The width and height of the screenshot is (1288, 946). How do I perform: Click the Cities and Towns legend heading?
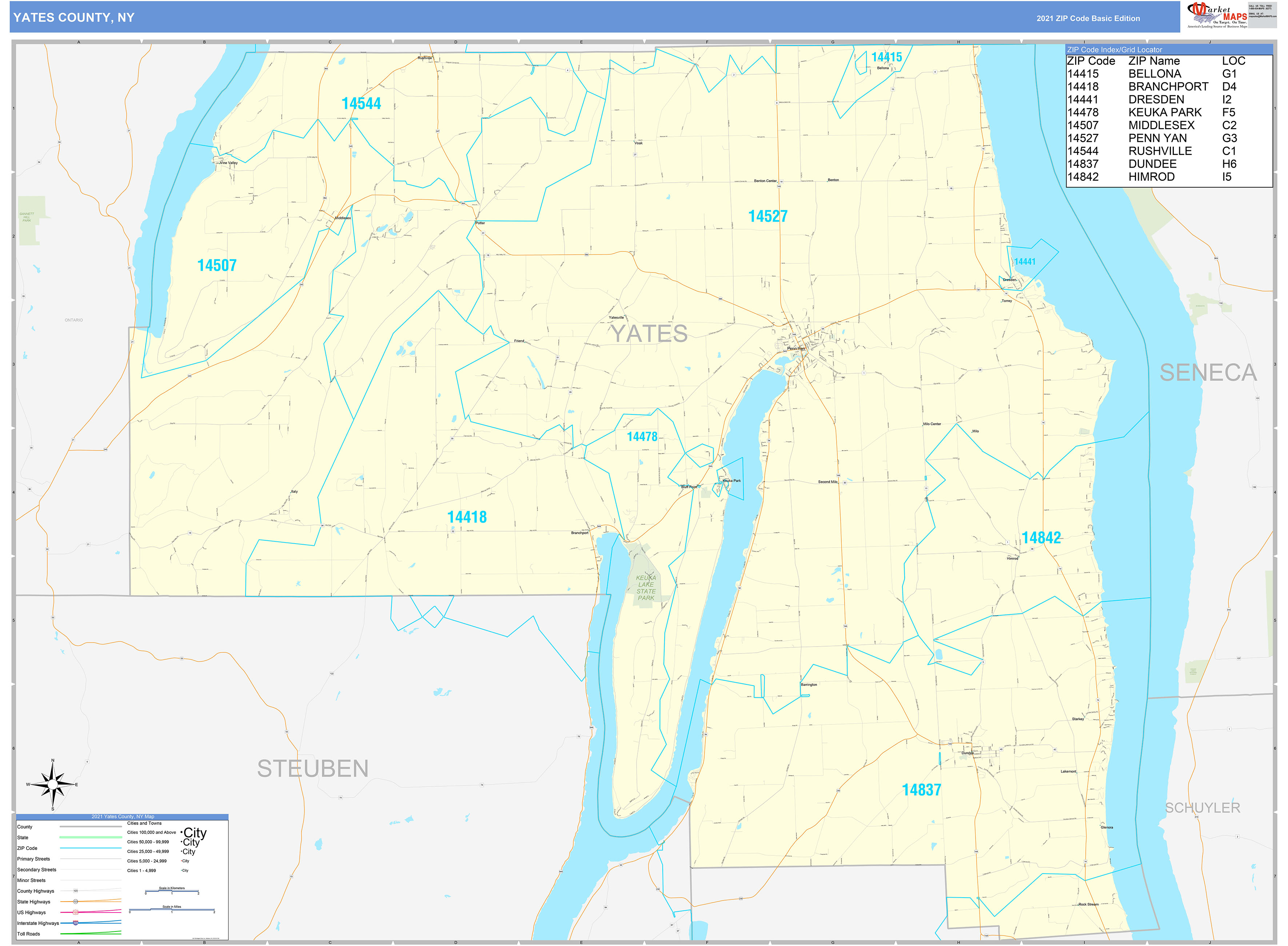click(145, 823)
